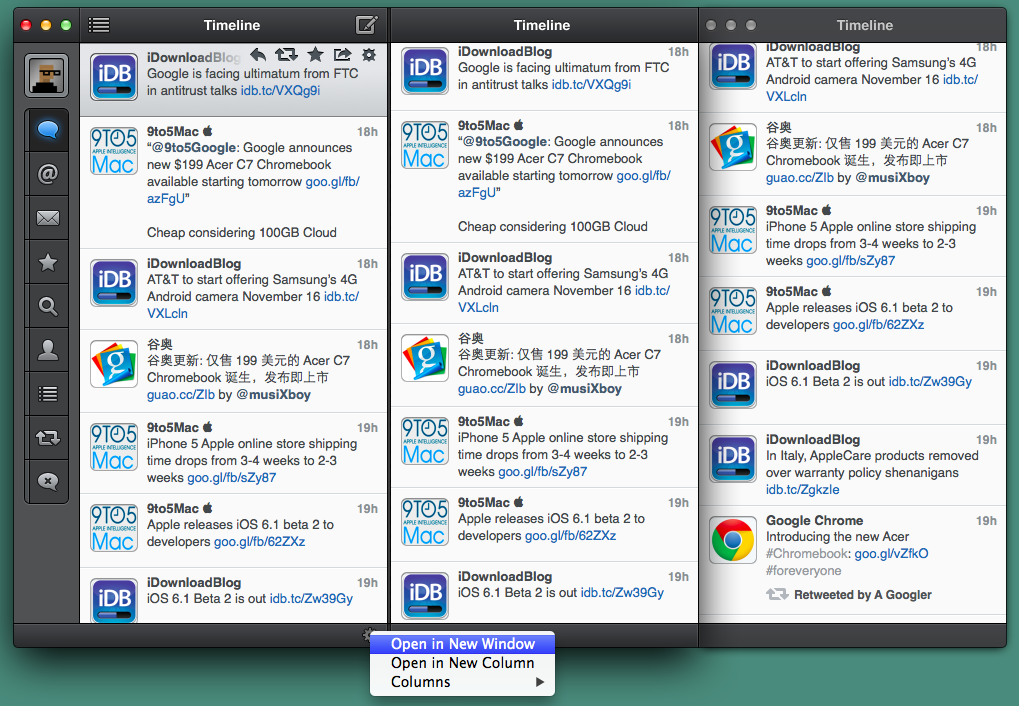Click Google Chrome username in third window
Viewport: 1019px width, 706px height.
click(x=814, y=521)
